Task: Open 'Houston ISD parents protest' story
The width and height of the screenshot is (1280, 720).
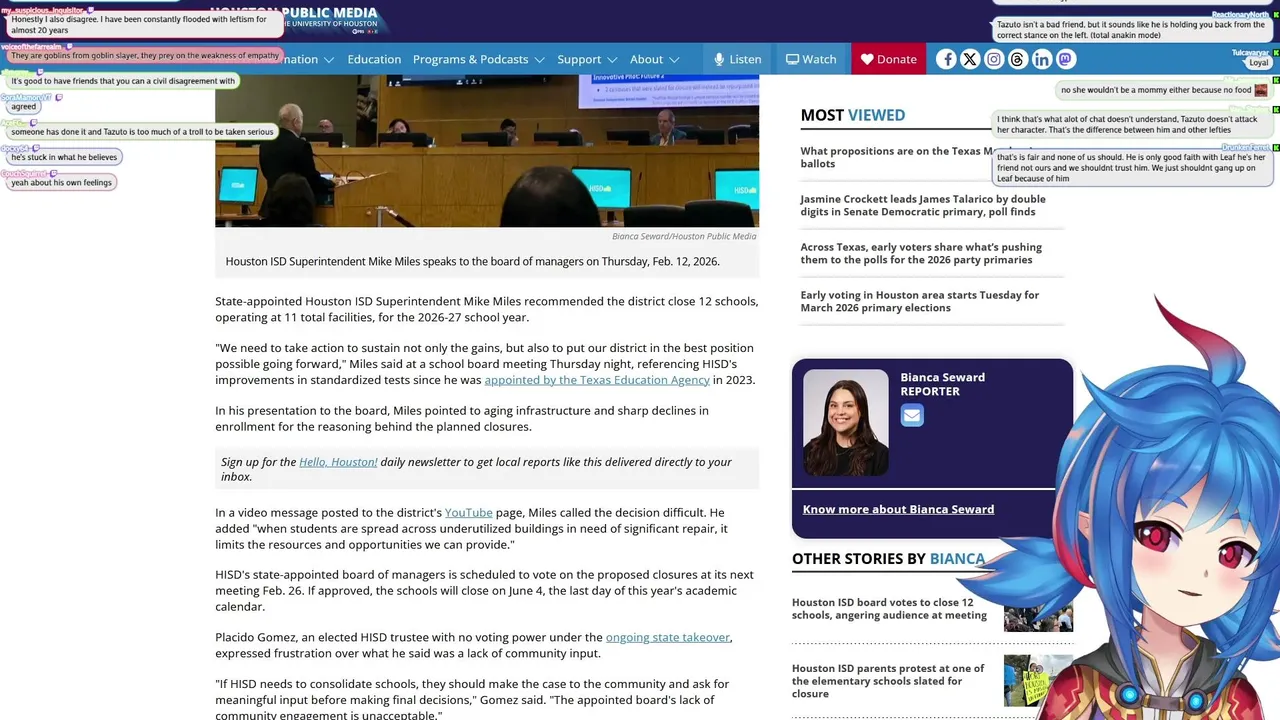Action: 888,681
